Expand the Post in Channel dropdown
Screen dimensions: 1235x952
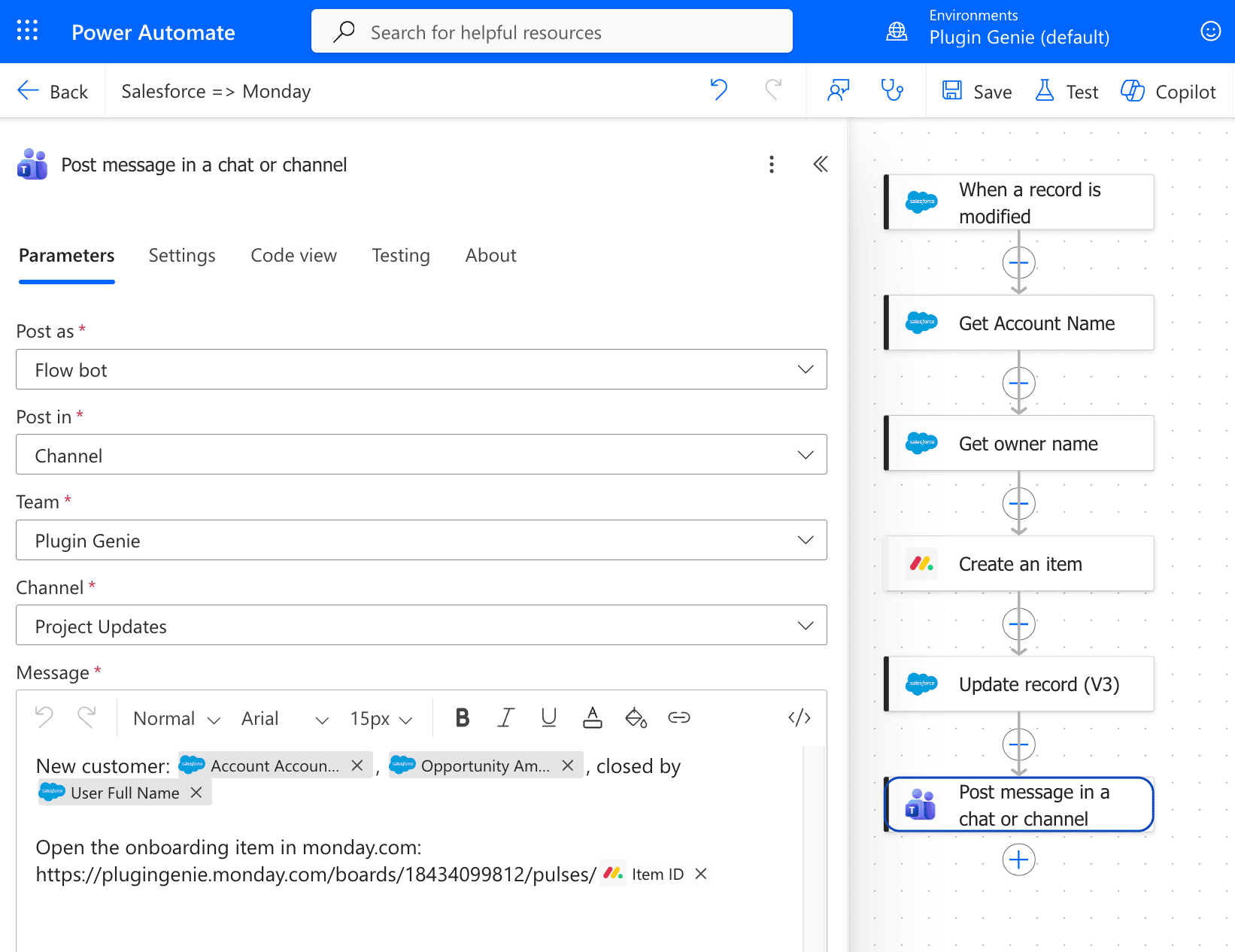click(x=421, y=454)
